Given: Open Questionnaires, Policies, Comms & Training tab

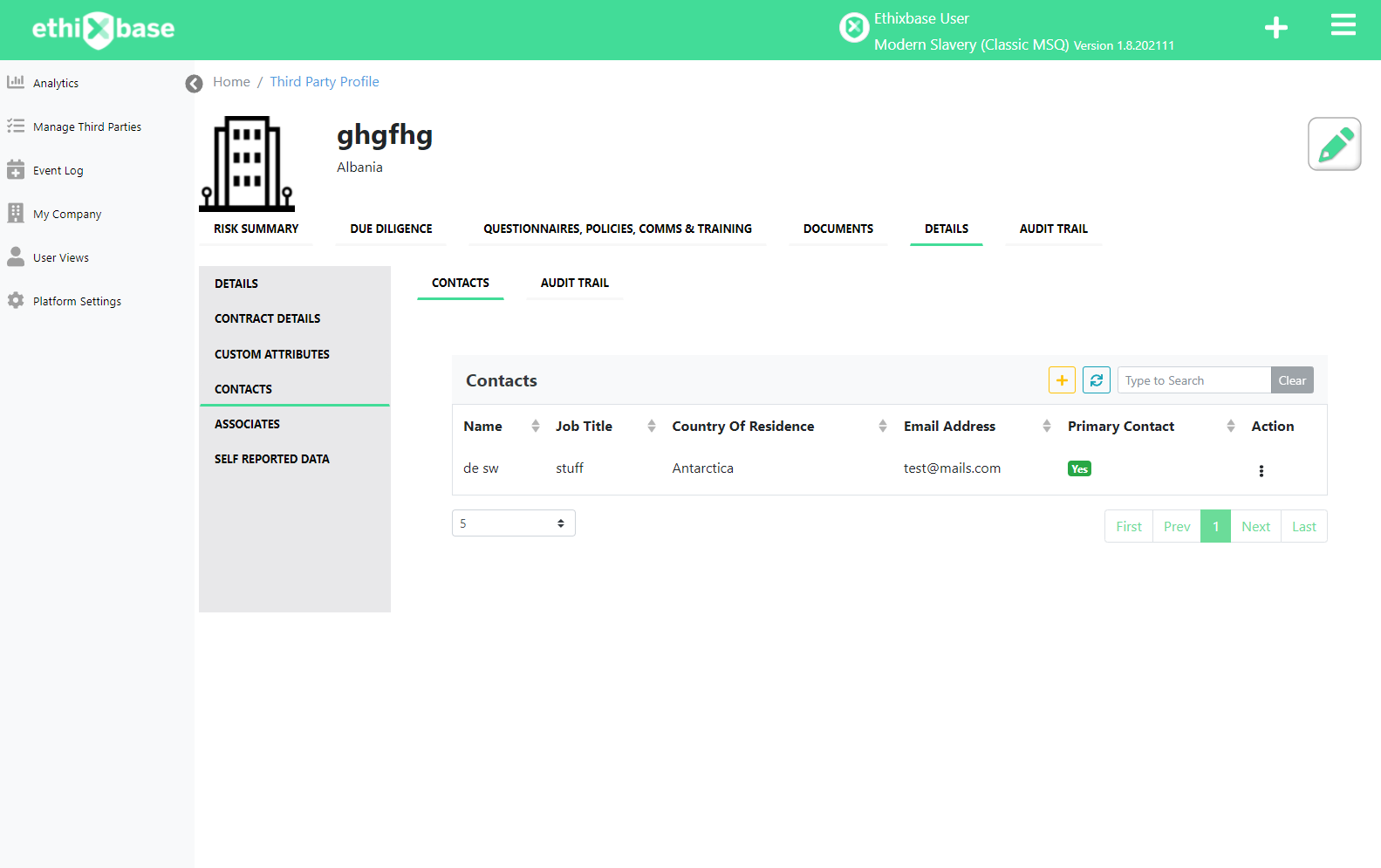Looking at the screenshot, I should (x=618, y=229).
